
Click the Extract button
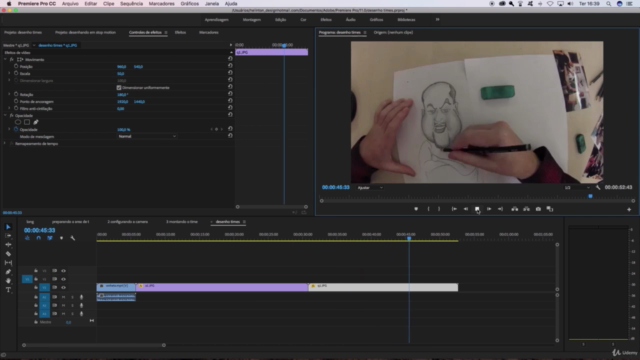527,209
